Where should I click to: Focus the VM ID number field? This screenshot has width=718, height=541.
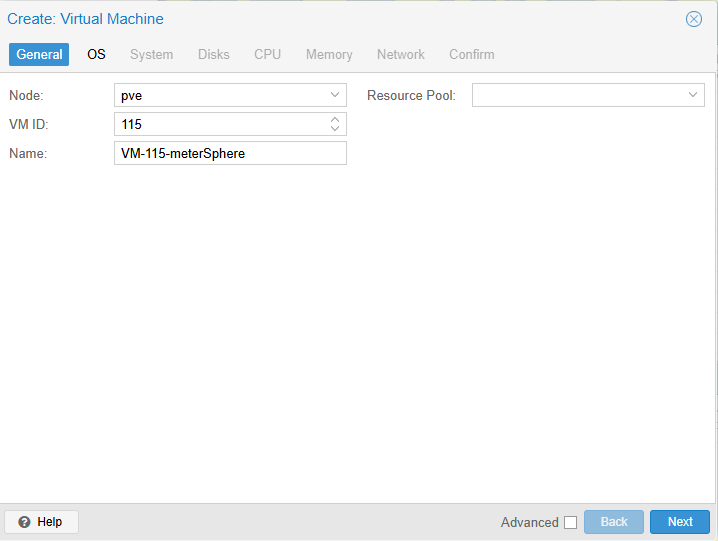point(220,124)
